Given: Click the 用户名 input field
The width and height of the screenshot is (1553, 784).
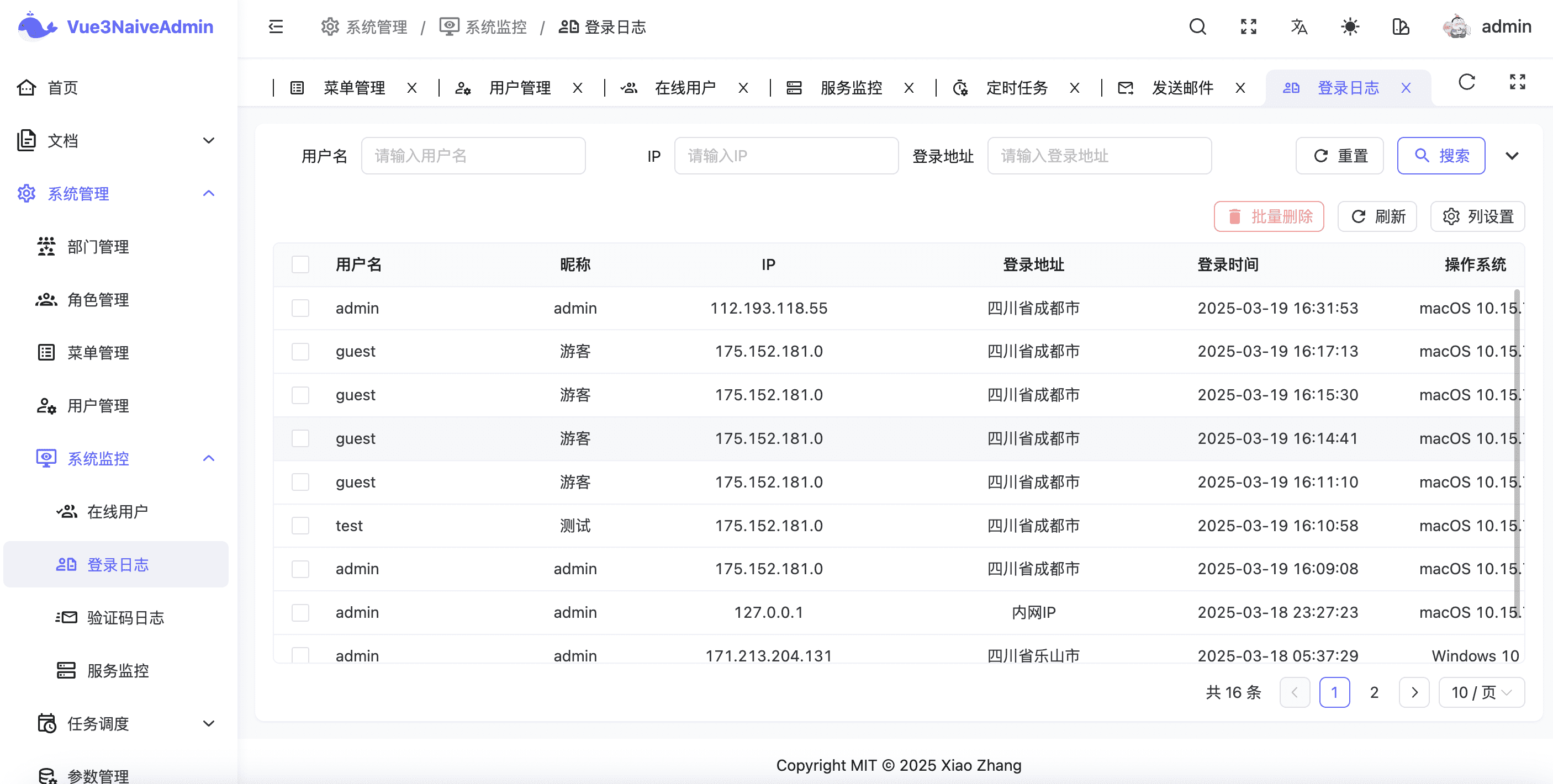Looking at the screenshot, I should click(473, 156).
